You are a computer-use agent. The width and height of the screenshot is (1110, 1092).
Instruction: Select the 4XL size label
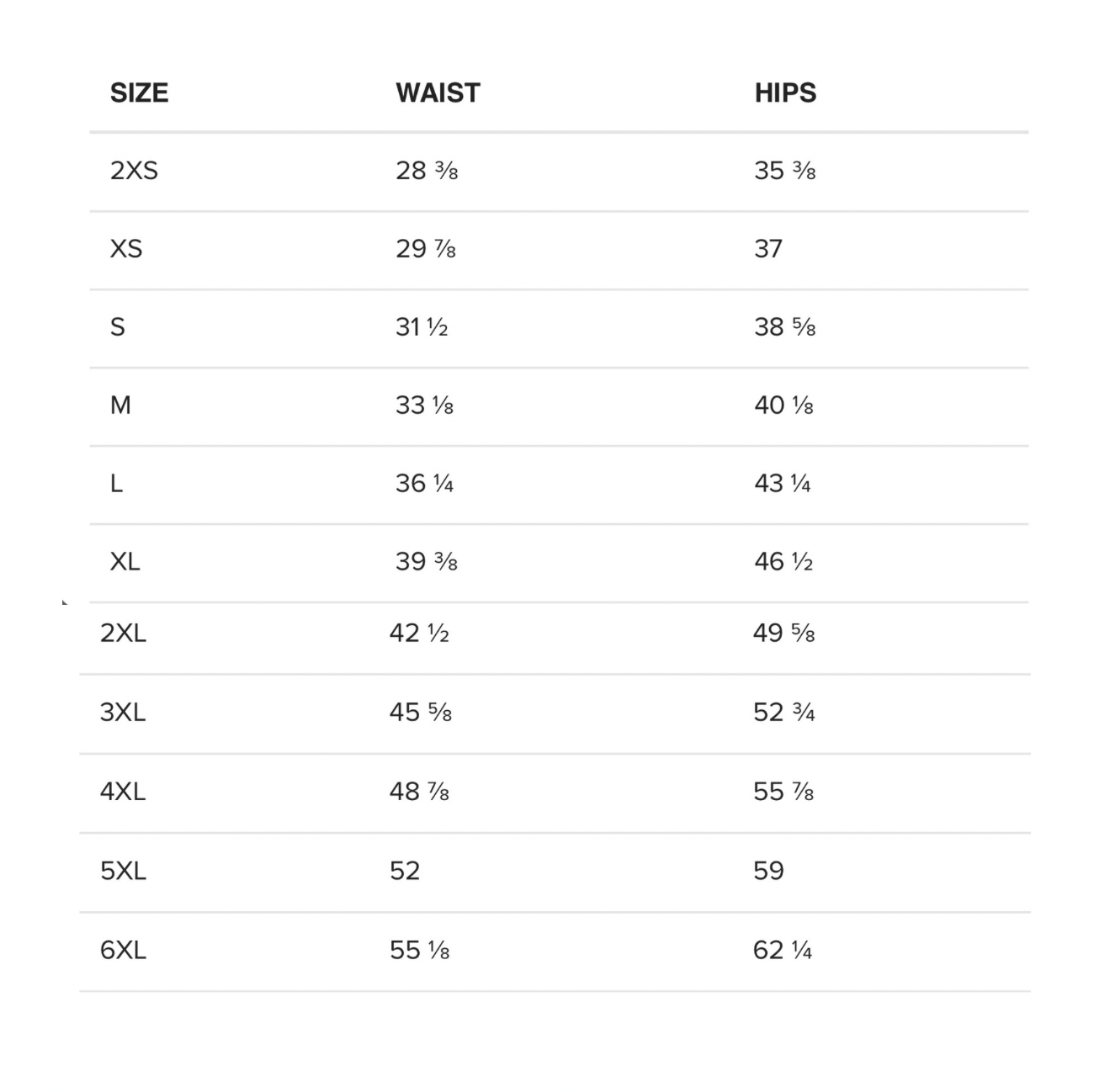click(123, 792)
